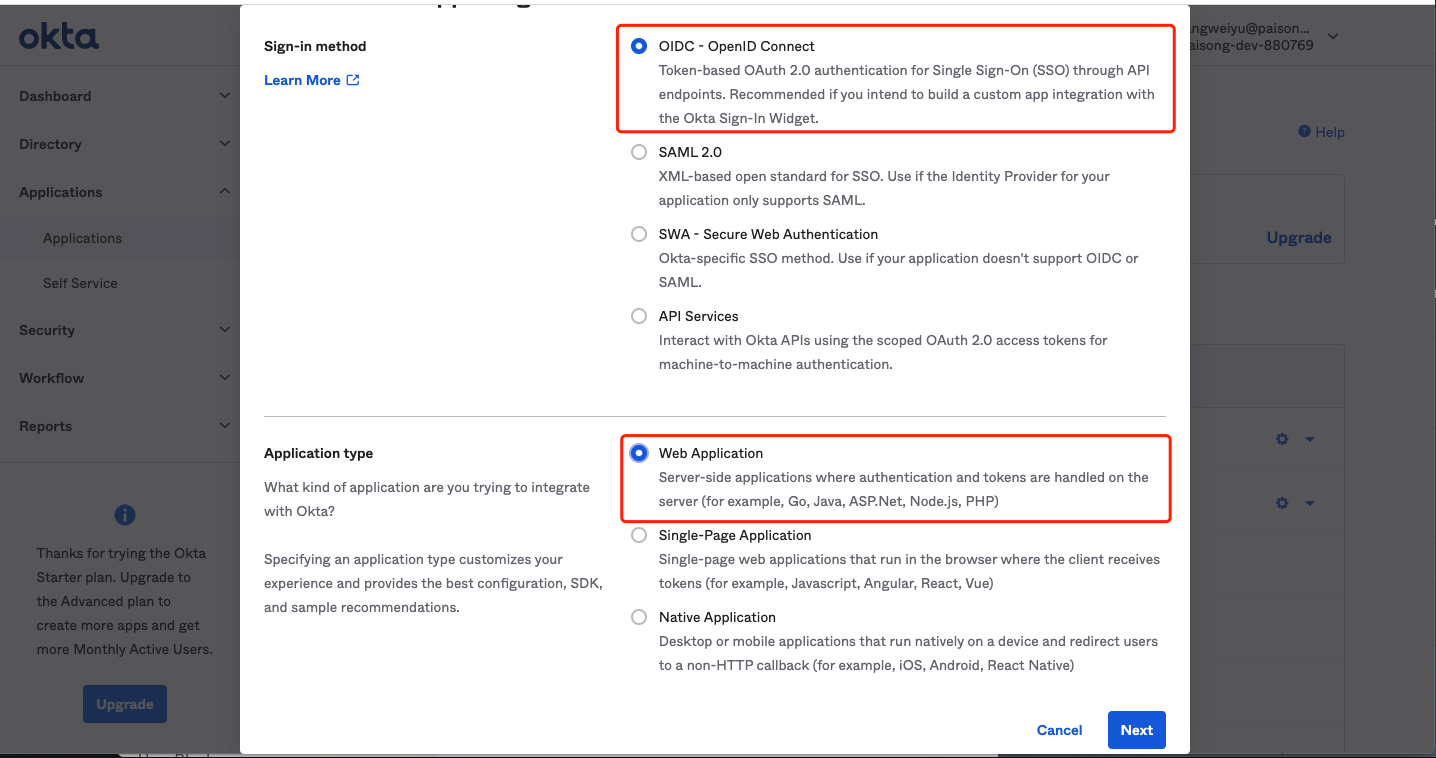Open the lower gear dropdown arrow
This screenshot has width=1436, height=758.
click(1309, 503)
